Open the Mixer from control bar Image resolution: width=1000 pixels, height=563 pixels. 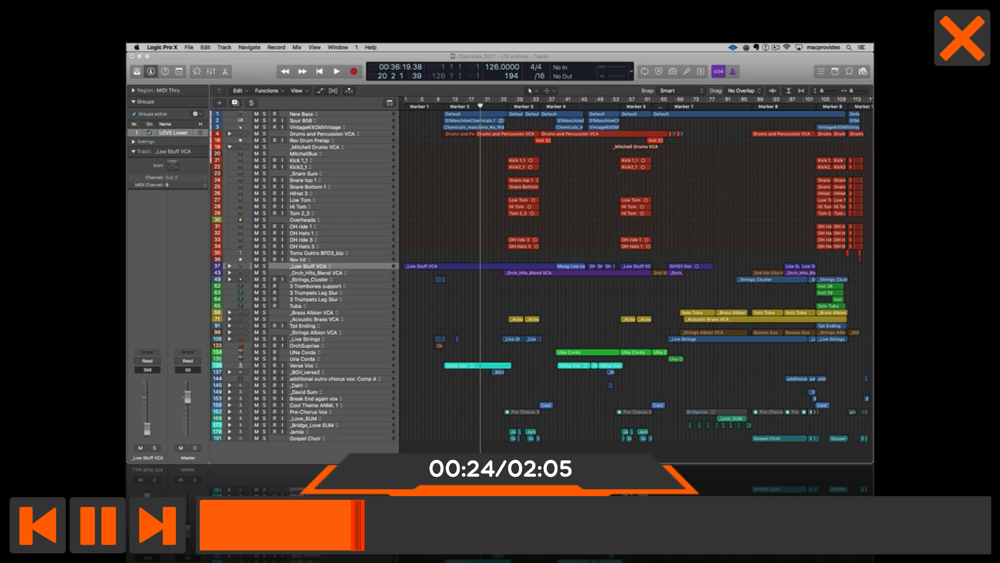211,72
